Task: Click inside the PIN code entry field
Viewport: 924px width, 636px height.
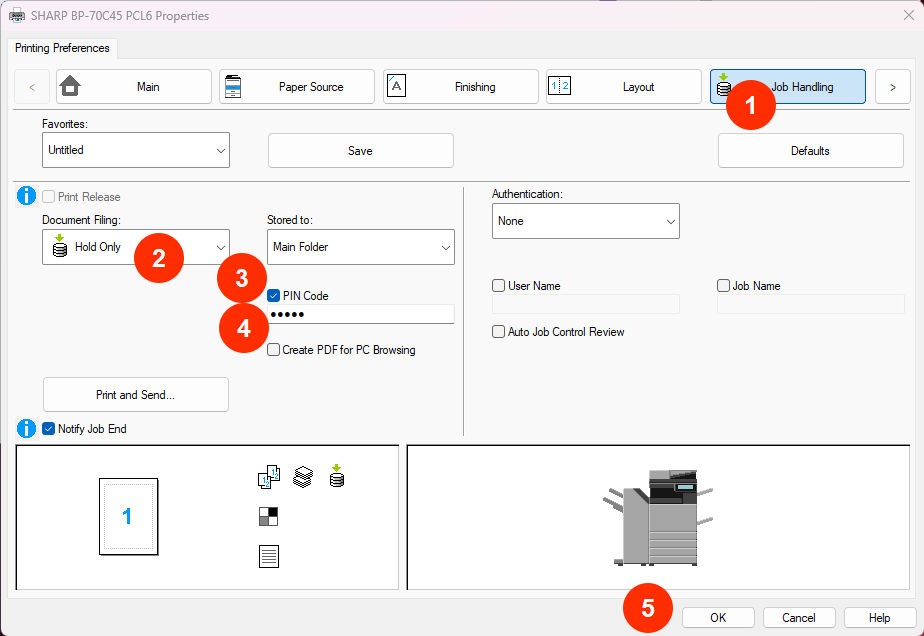Action: click(360, 314)
